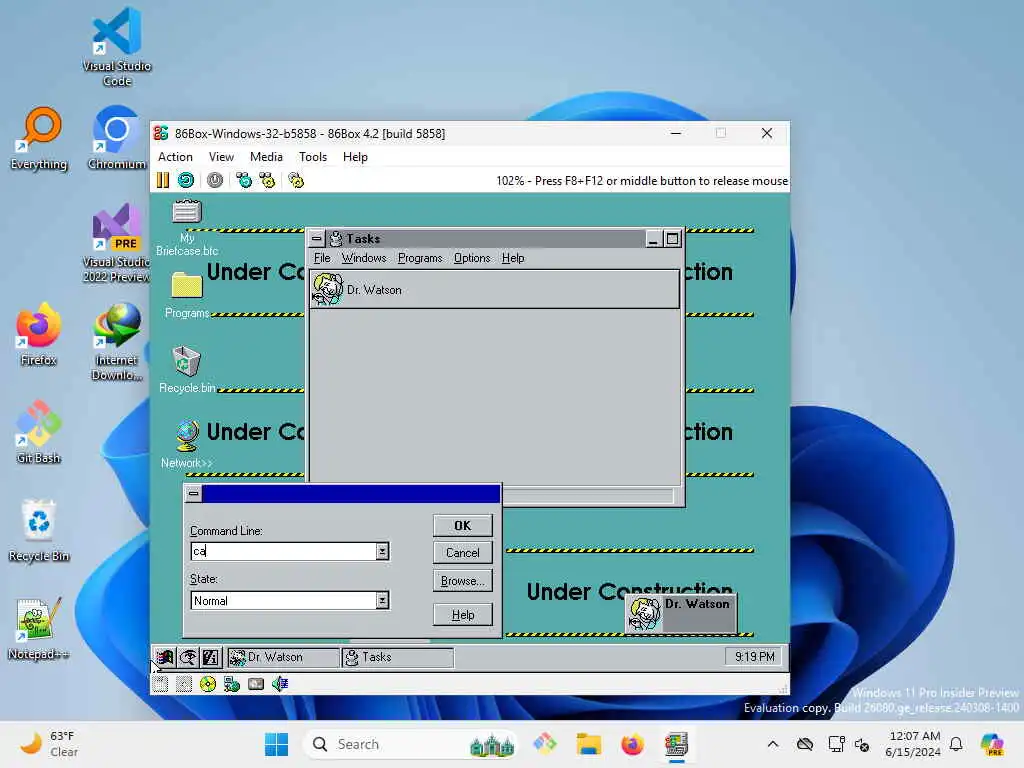Switch to Dr. Watson guest taskbar button
The height and width of the screenshot is (768, 1024).
283,657
